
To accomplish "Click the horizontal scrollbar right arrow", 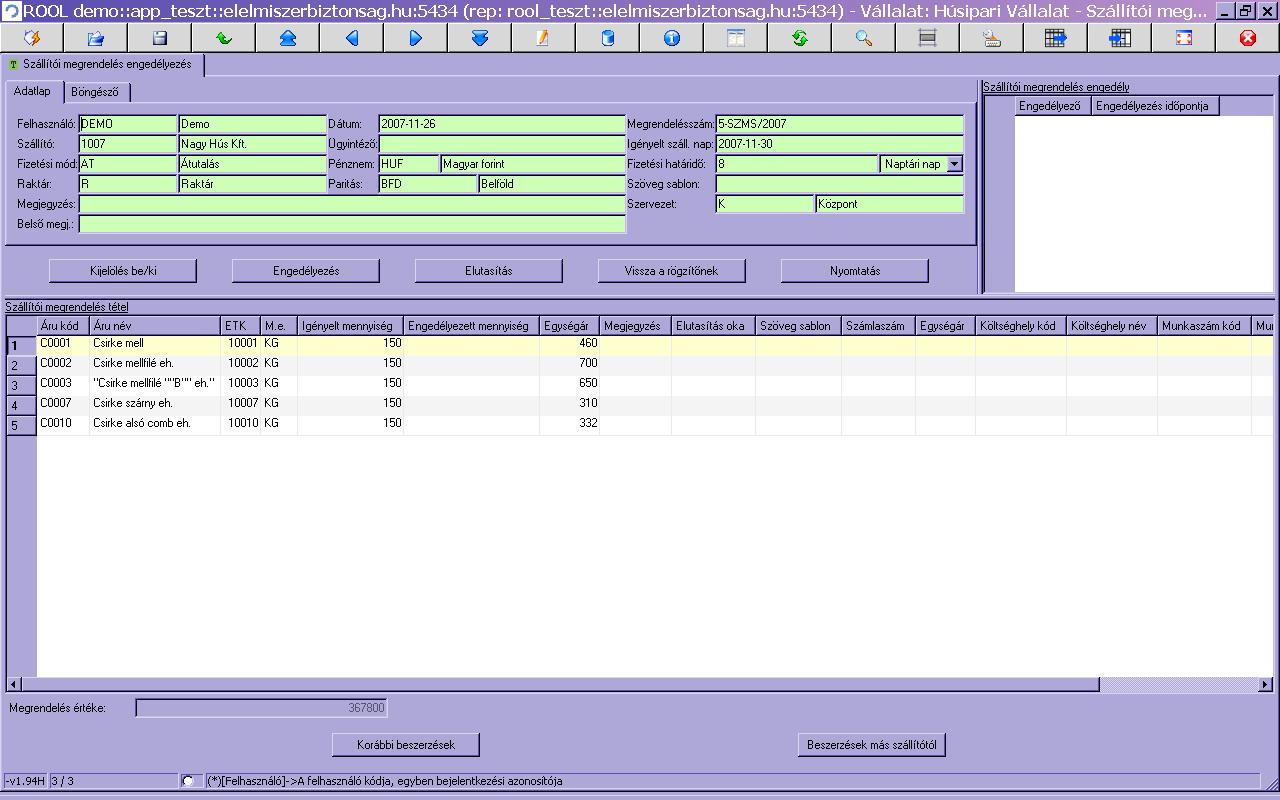I will [x=1265, y=685].
